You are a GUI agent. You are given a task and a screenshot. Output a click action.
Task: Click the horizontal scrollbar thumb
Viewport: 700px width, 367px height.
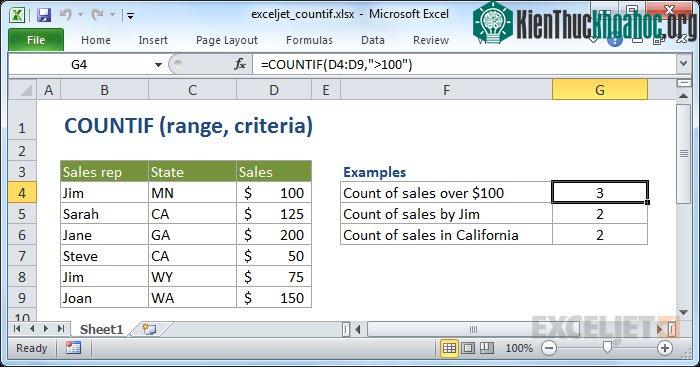[x=473, y=329]
